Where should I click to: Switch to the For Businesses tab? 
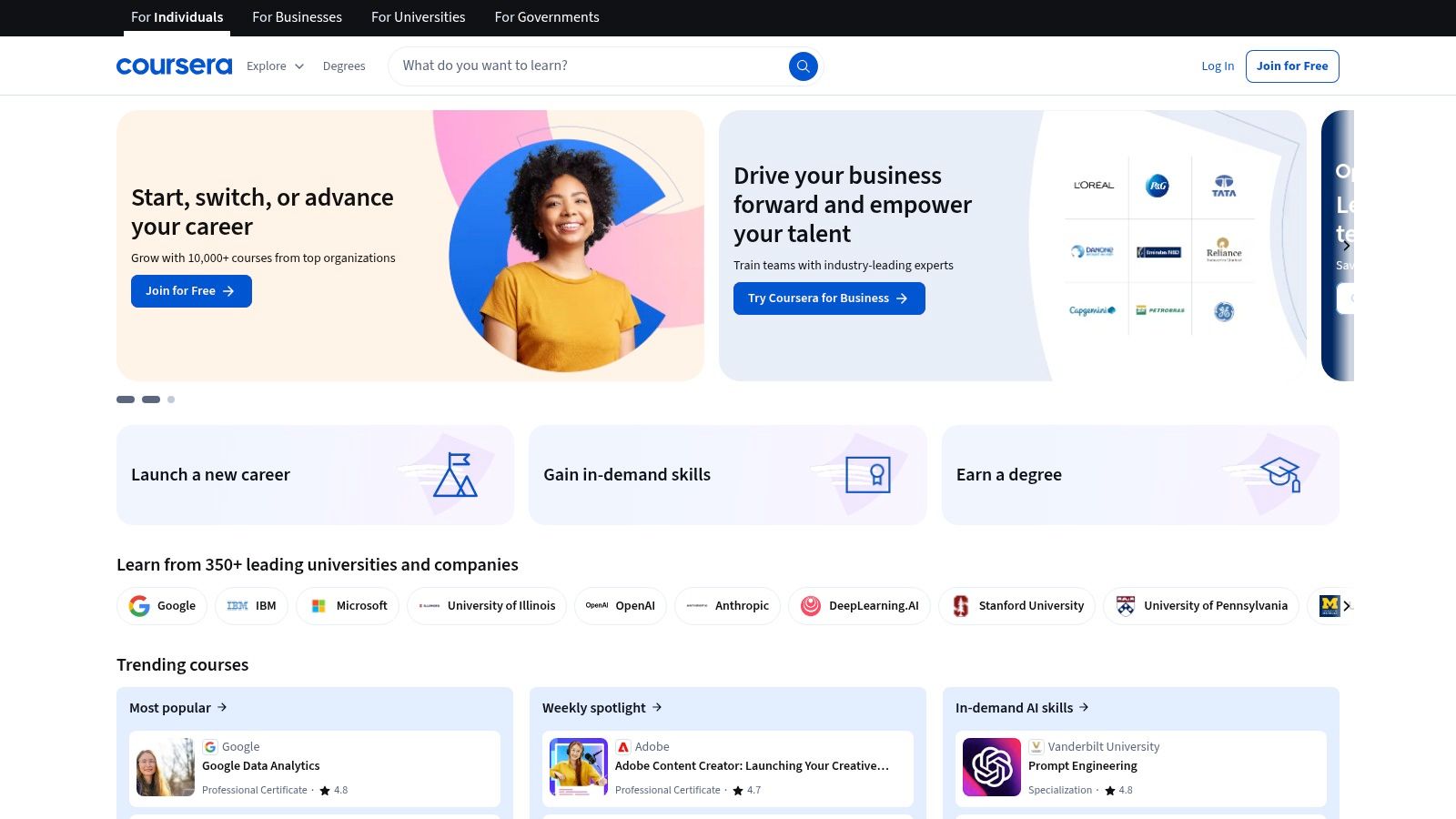point(297,17)
